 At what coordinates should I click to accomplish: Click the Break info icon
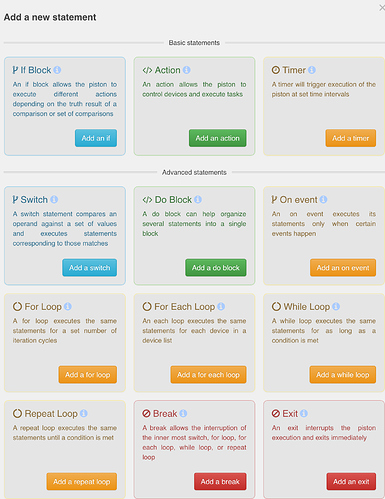click(183, 414)
